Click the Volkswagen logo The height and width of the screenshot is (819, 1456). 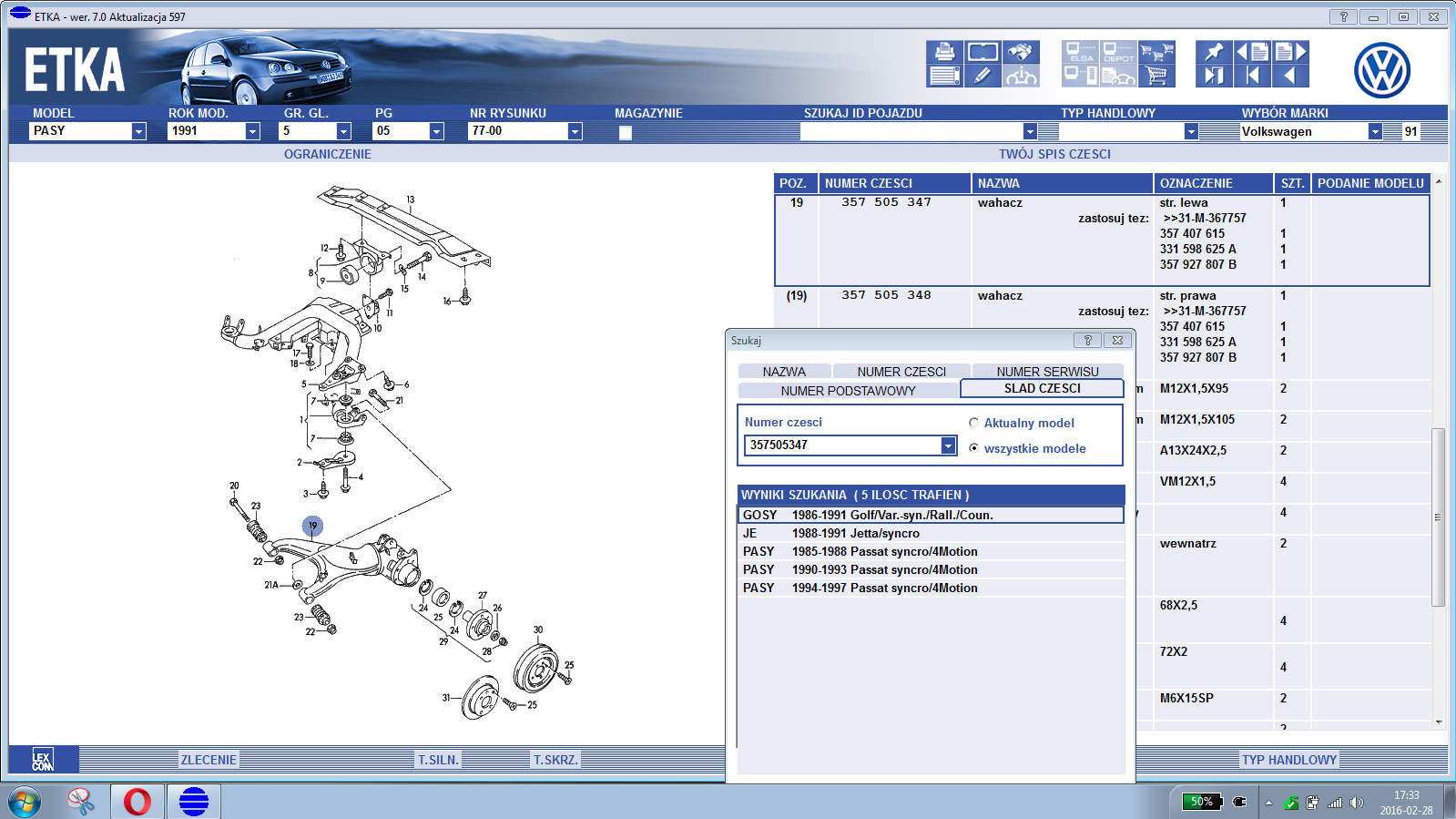tap(1382, 70)
